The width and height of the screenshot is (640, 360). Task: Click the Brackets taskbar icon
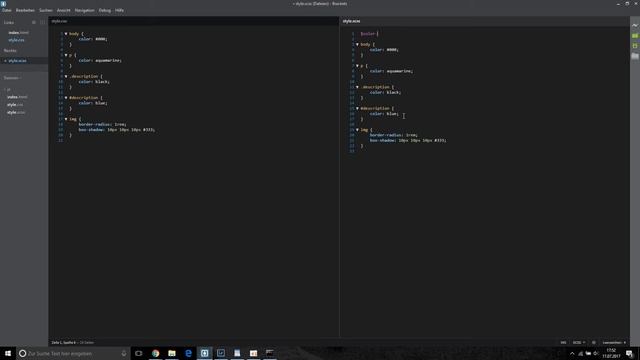point(204,353)
